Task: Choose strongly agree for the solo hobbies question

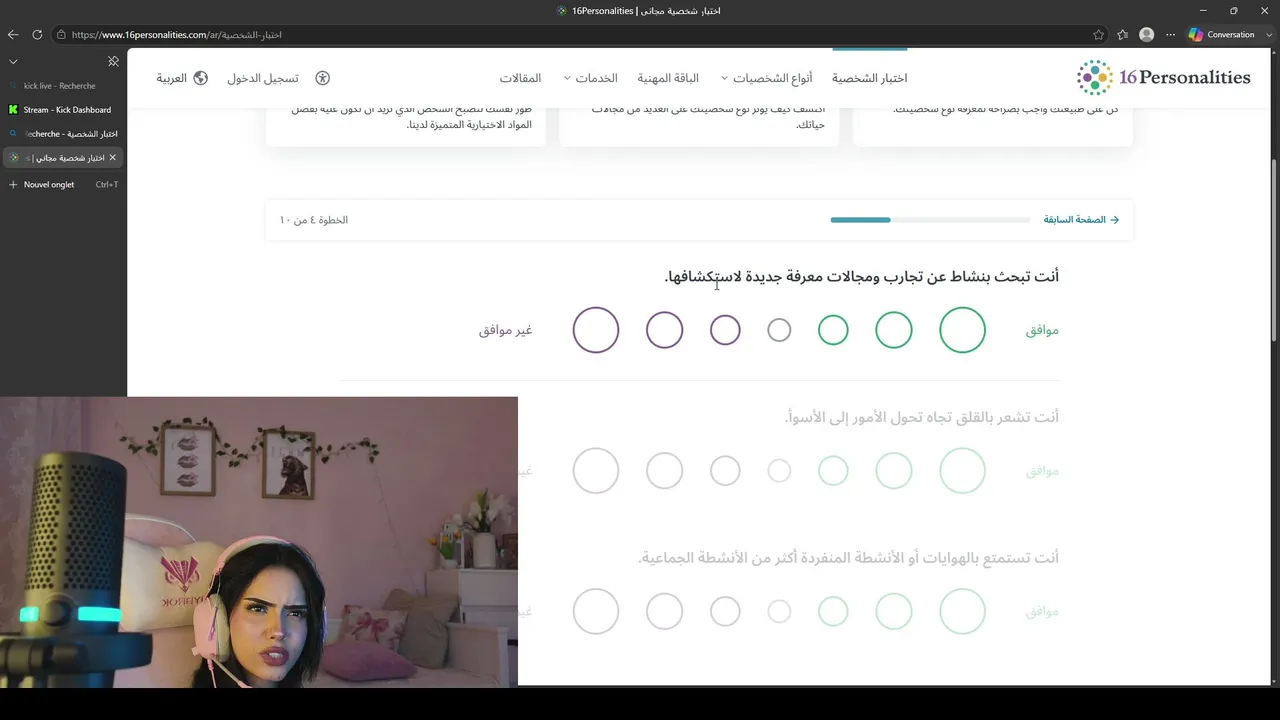Action: (x=962, y=611)
